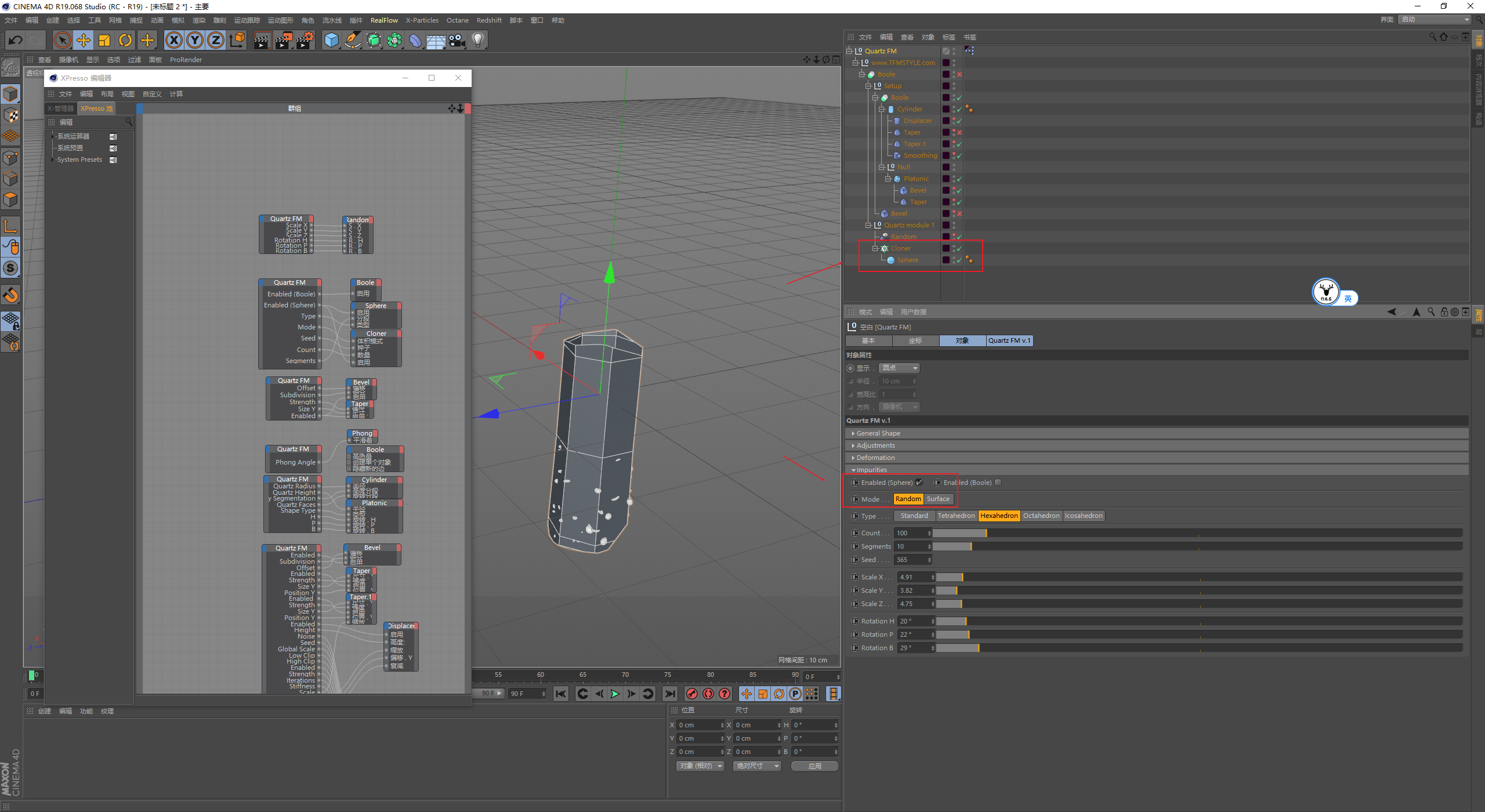This screenshot has width=1485, height=812.
Task: Click the Light object icon
Action: [x=478, y=40]
